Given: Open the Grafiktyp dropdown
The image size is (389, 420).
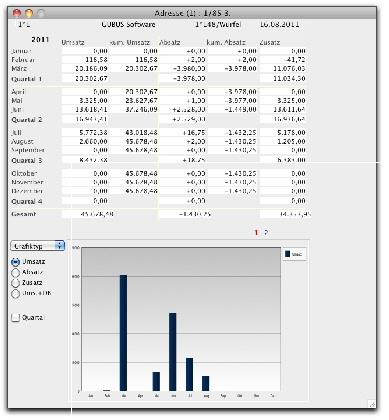Looking at the screenshot, I should pyautogui.click(x=37, y=246).
